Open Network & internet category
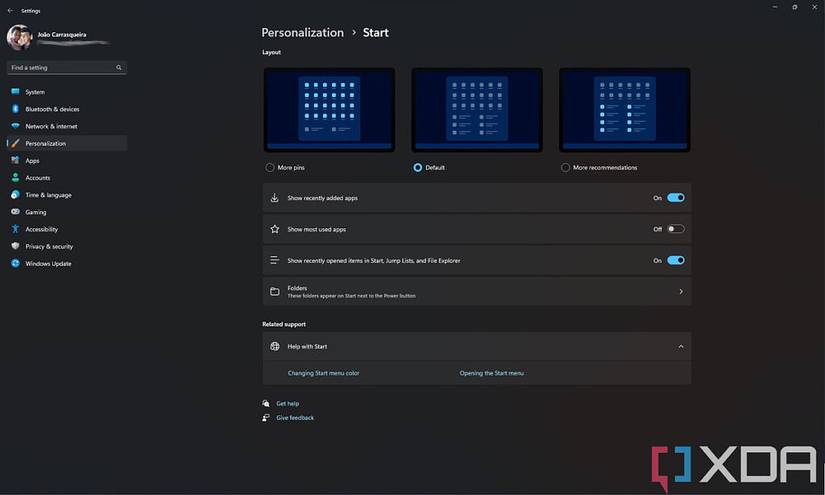The image size is (825, 495). 67,126
